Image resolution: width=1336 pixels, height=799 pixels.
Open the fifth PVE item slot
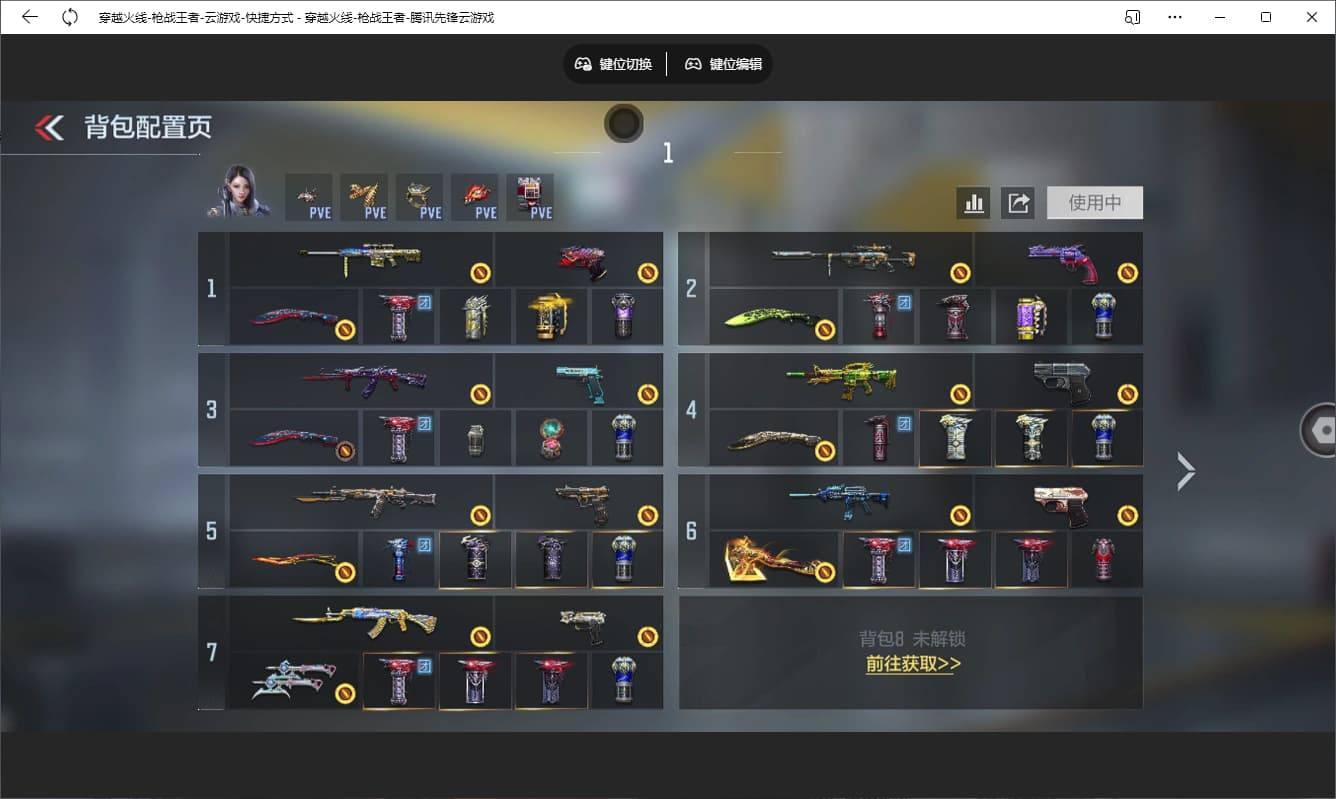[530, 197]
